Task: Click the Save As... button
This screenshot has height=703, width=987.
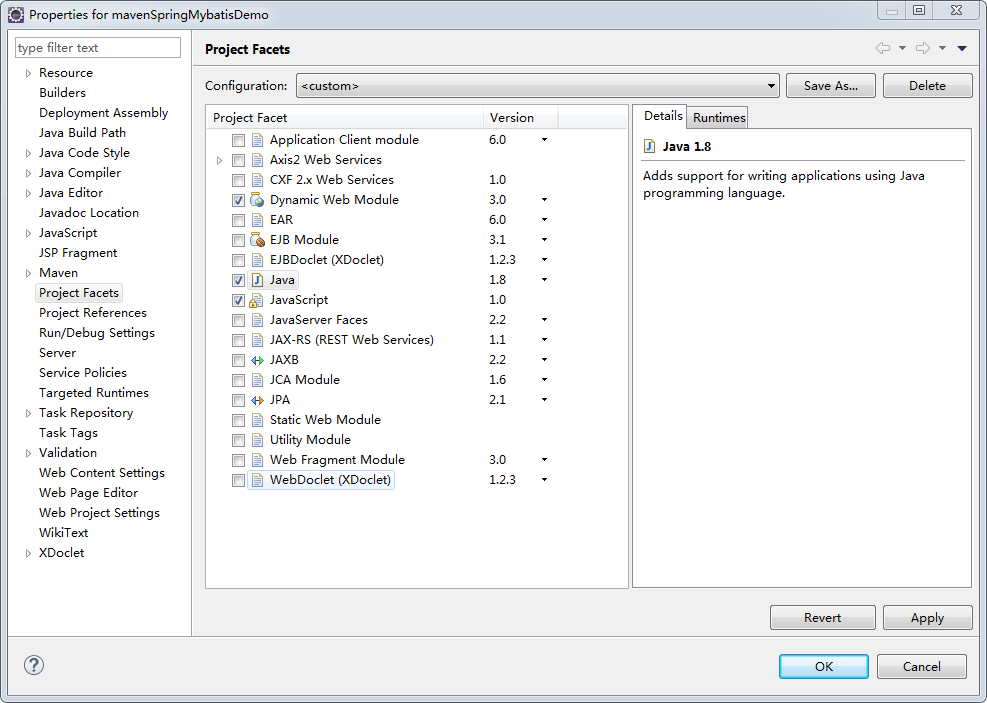Action: coord(831,86)
